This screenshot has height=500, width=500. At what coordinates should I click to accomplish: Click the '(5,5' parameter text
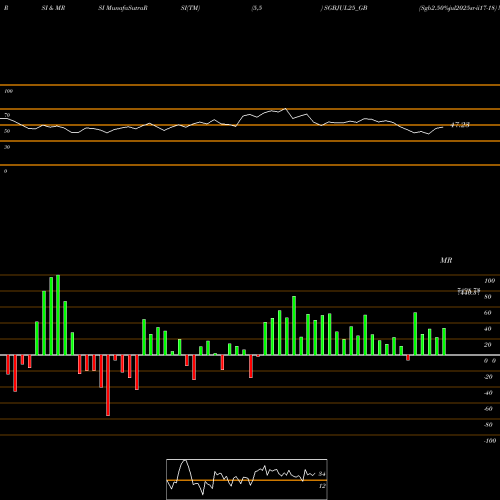tap(257, 8)
